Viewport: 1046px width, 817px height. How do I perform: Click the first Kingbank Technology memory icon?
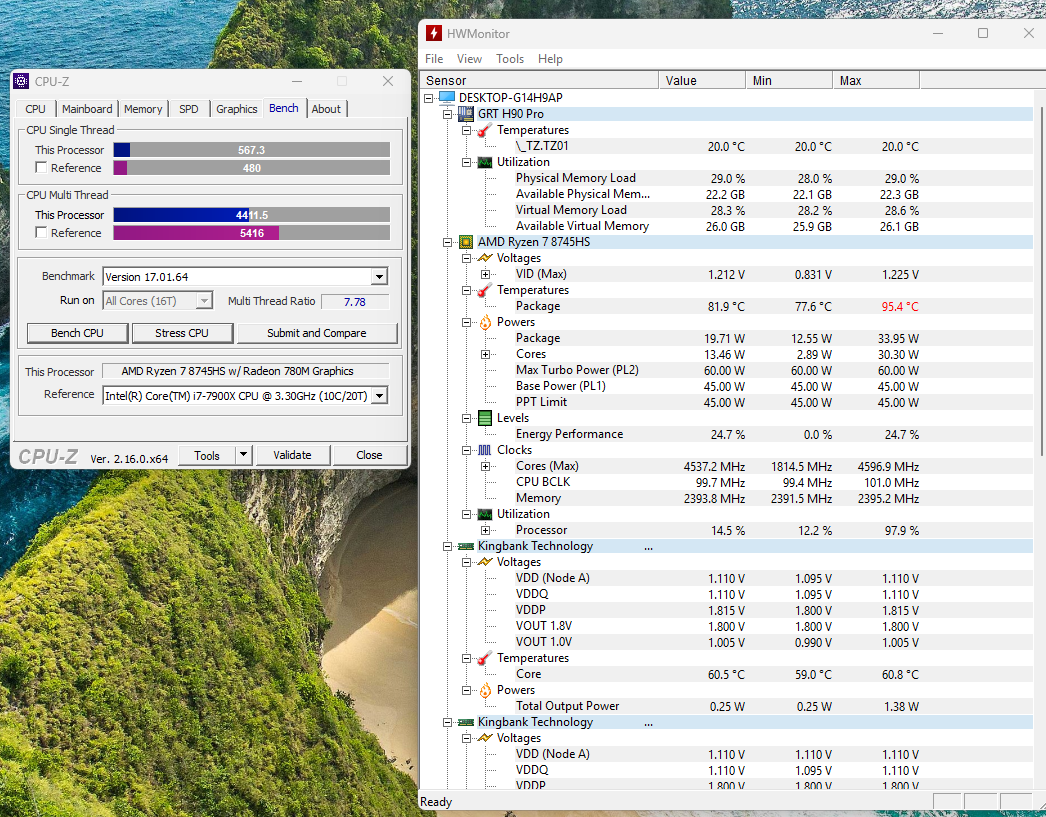(465, 546)
